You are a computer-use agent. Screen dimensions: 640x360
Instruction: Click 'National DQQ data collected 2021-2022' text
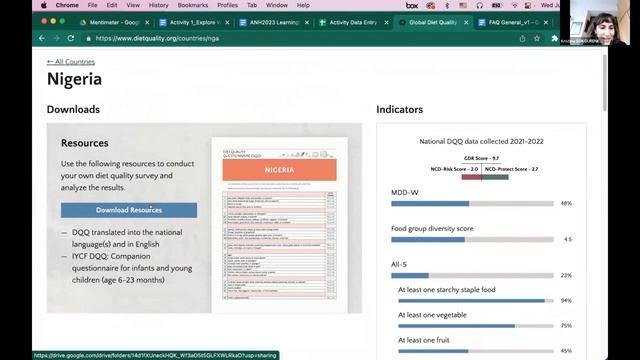coord(481,142)
